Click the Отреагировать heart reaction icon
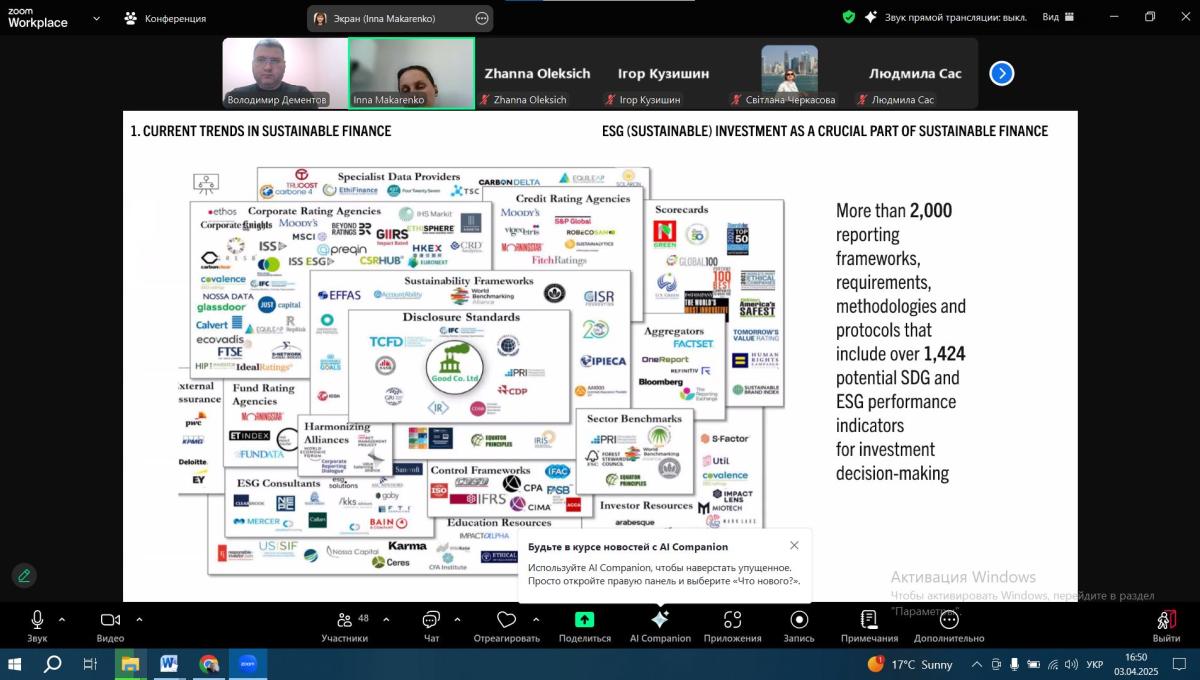 click(507, 620)
